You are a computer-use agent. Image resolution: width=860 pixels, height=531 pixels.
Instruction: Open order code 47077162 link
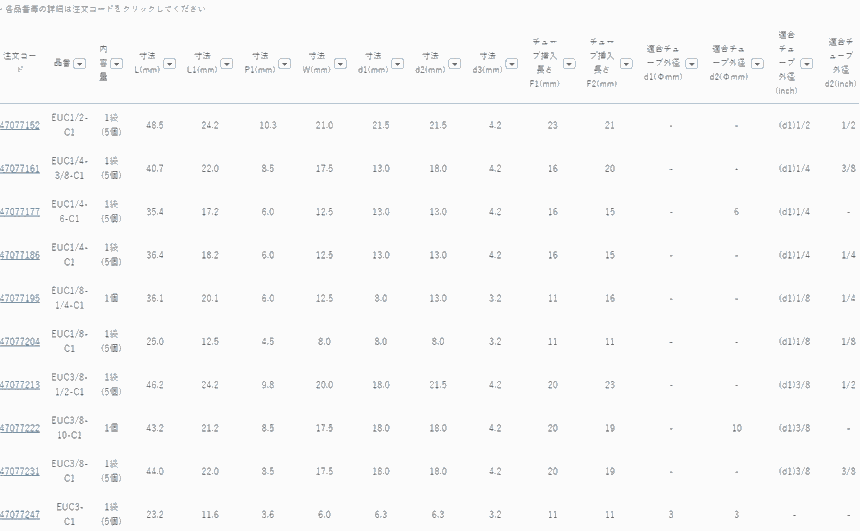coord(20,126)
